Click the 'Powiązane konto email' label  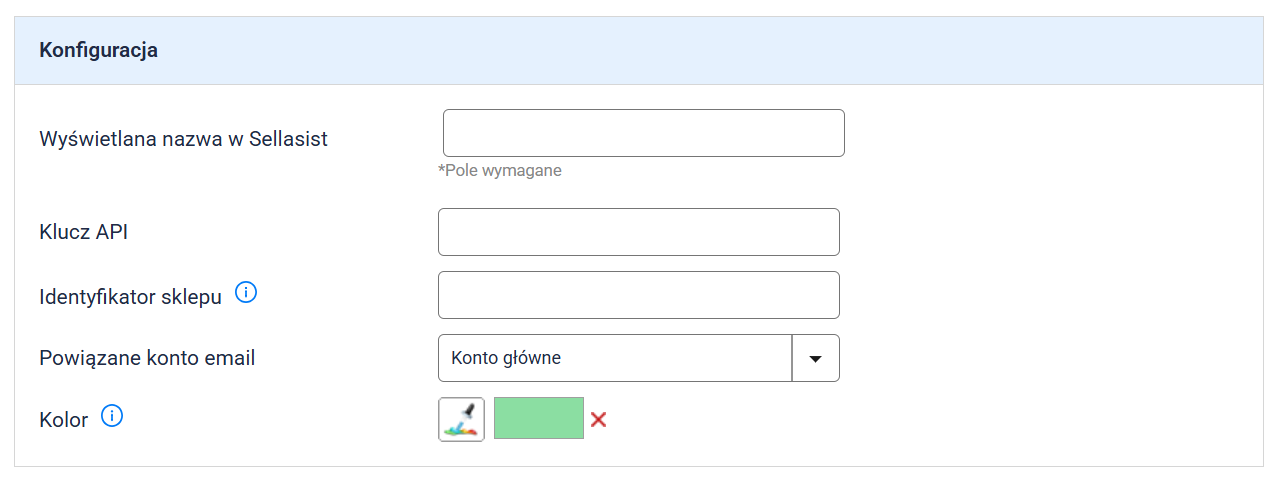point(147,357)
